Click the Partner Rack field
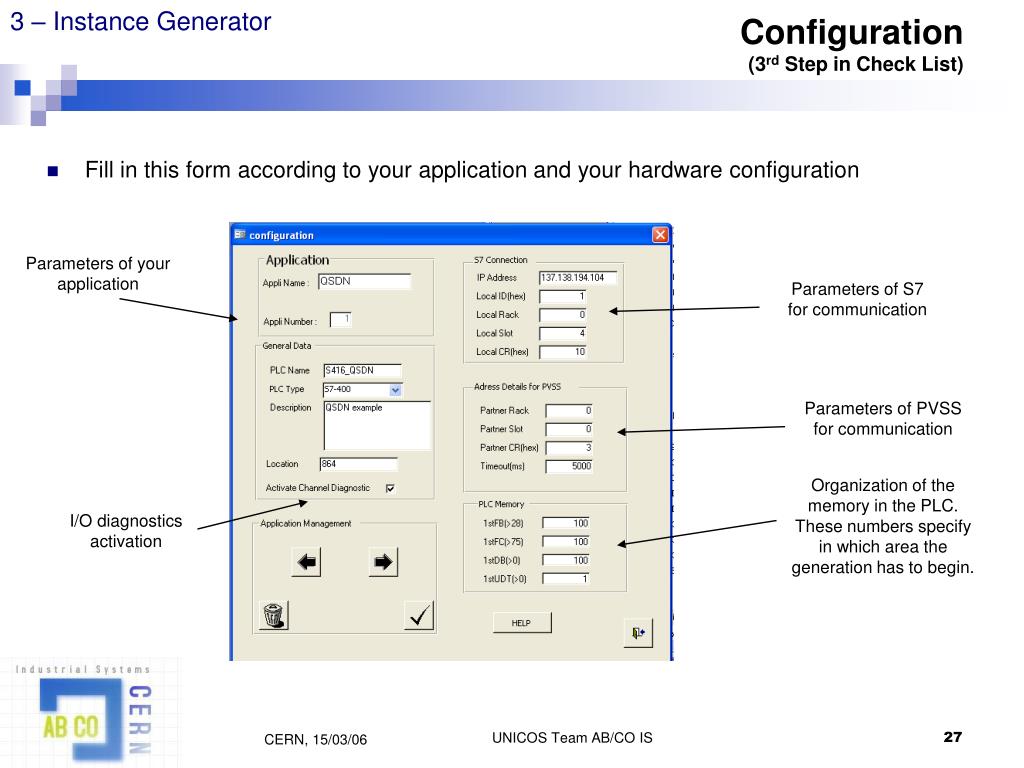Image resolution: width=1024 pixels, height=768 pixels. 569,411
